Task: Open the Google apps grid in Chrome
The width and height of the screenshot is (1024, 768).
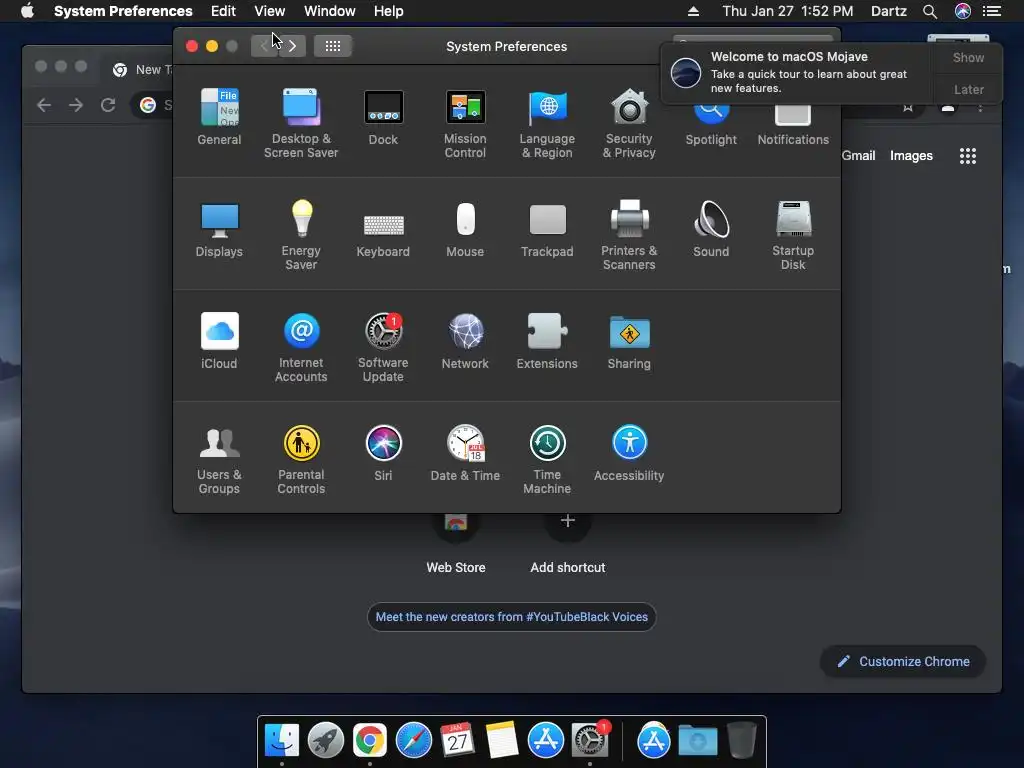Action: (x=968, y=155)
